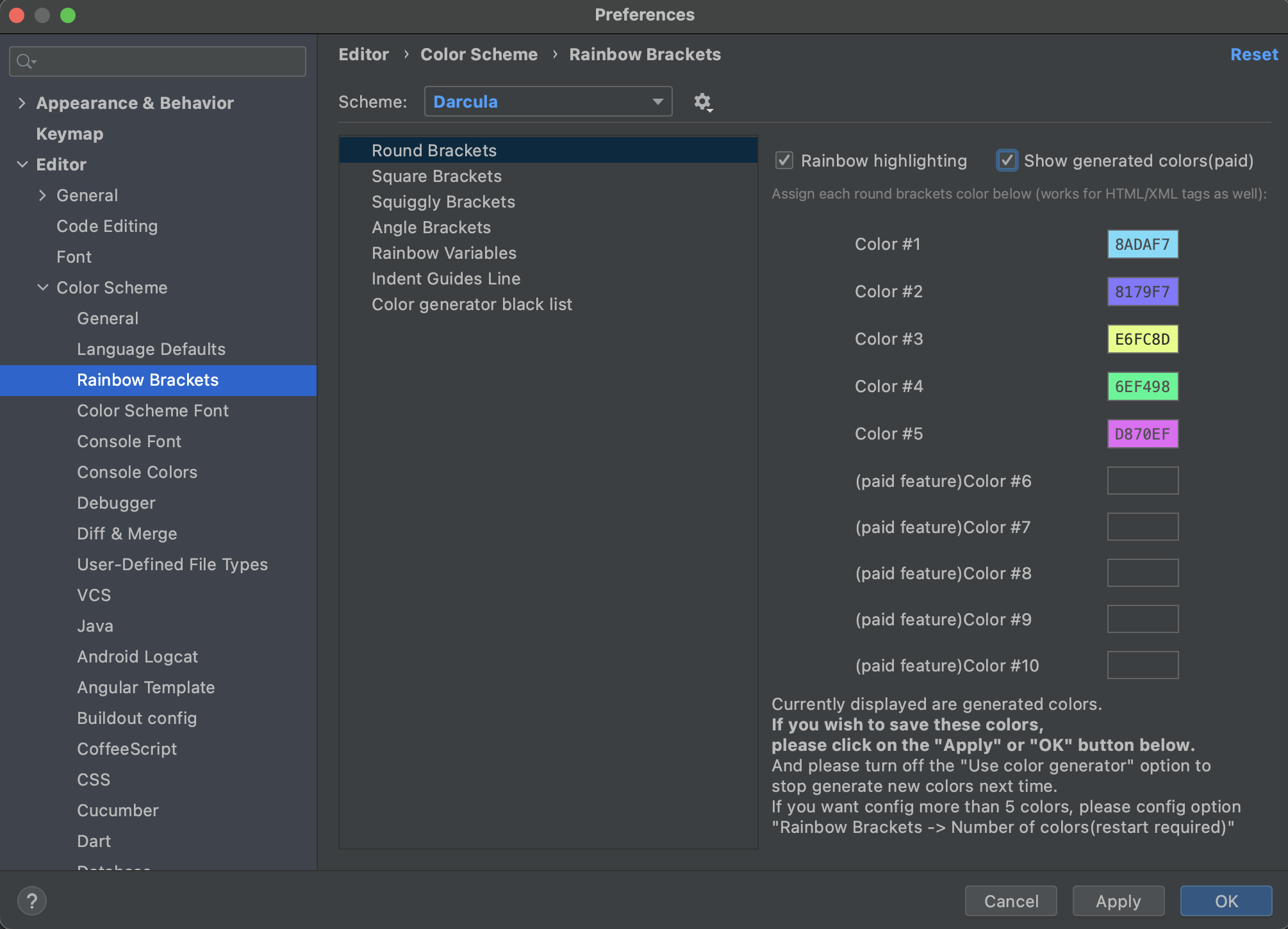Select Console Colors in the sidebar
This screenshot has width=1288, height=929.
tap(136, 472)
